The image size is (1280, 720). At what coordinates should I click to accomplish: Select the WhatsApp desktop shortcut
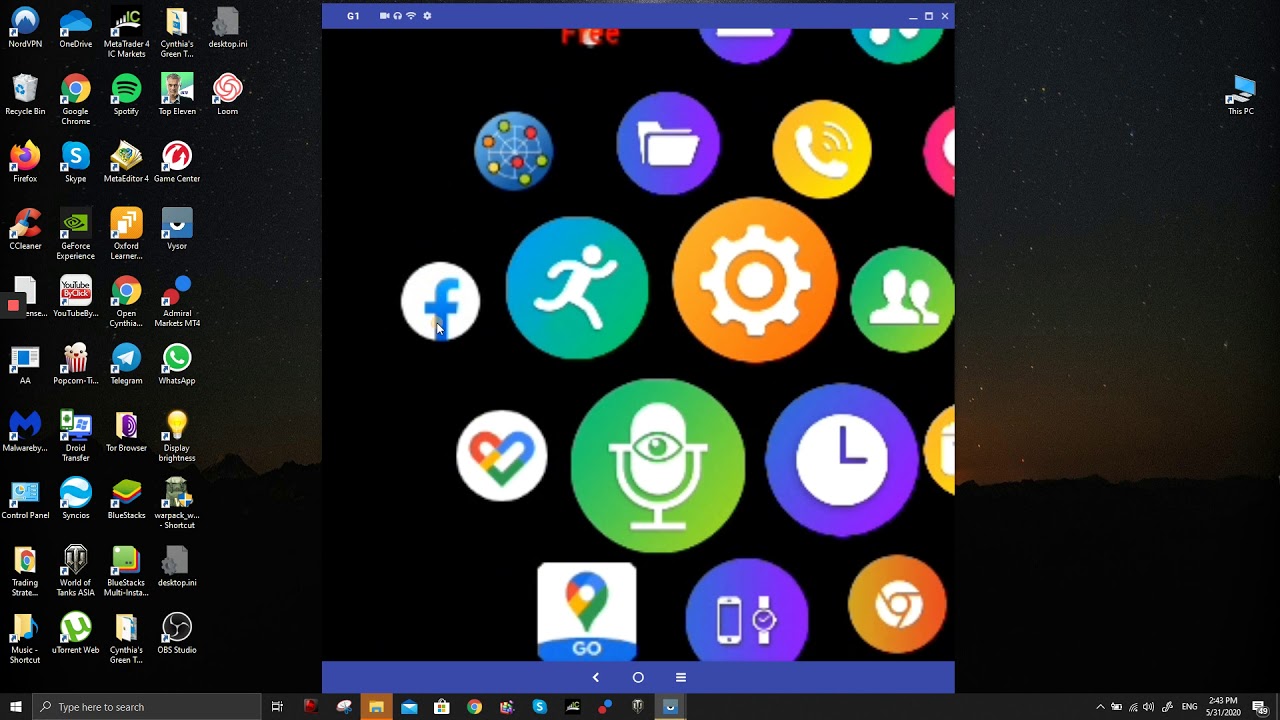[177, 365]
